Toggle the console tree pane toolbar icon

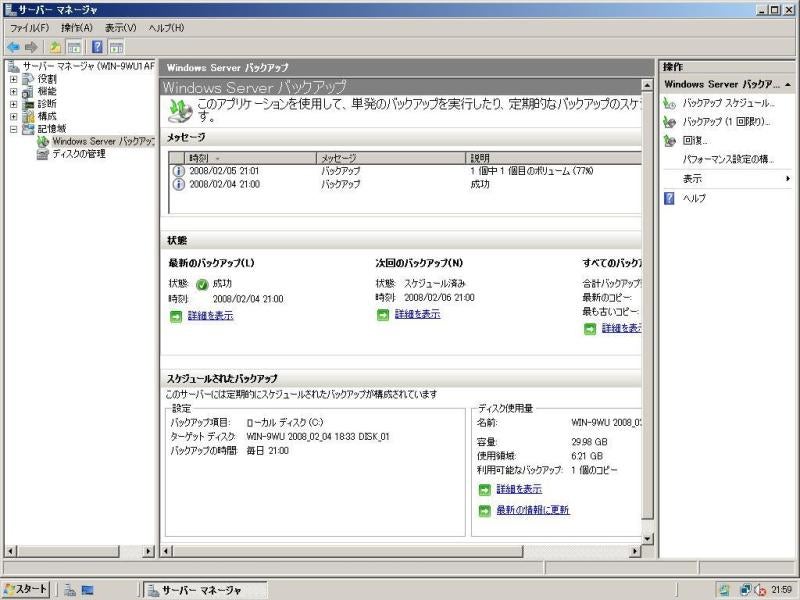click(74, 47)
